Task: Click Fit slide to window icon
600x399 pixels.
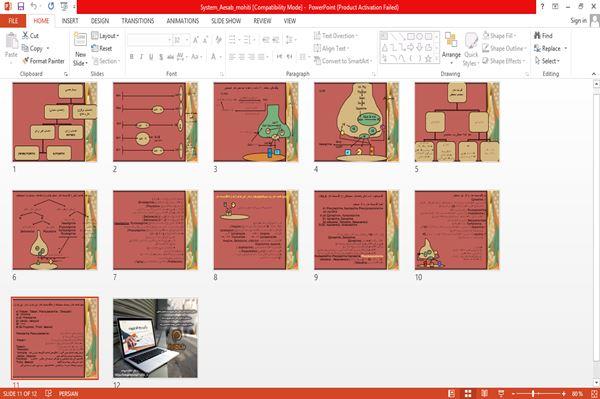Action: point(594,393)
